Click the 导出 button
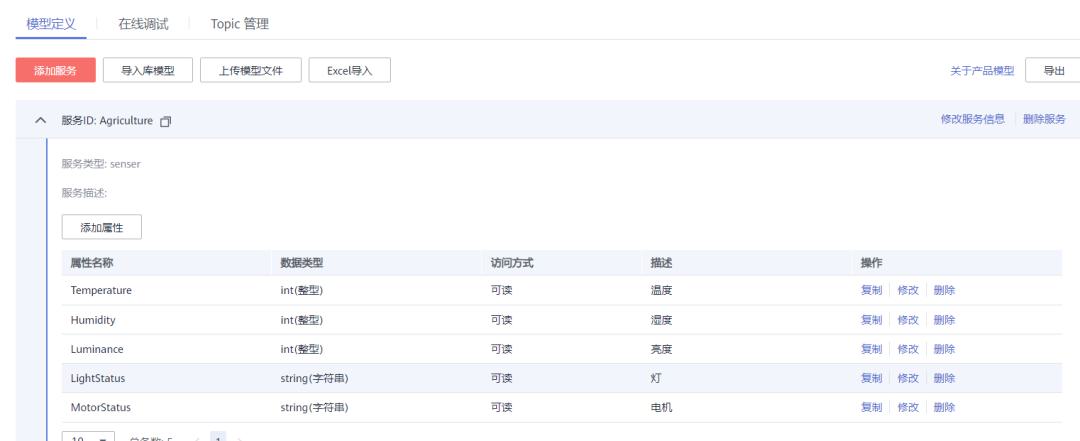Image resolution: width=1080 pixels, height=441 pixels. (1054, 70)
